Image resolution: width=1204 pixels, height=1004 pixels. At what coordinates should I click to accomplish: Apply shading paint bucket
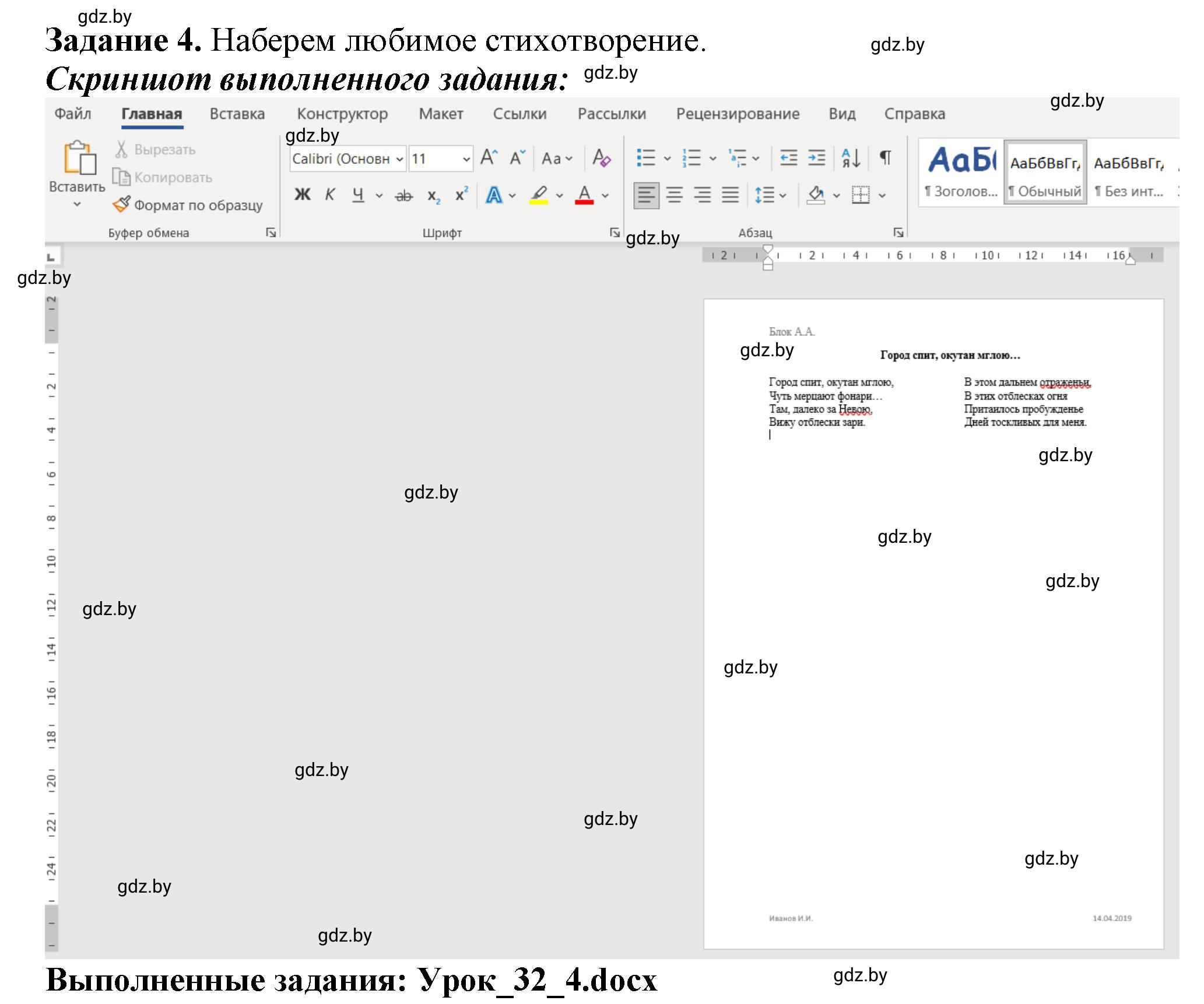pos(816,195)
